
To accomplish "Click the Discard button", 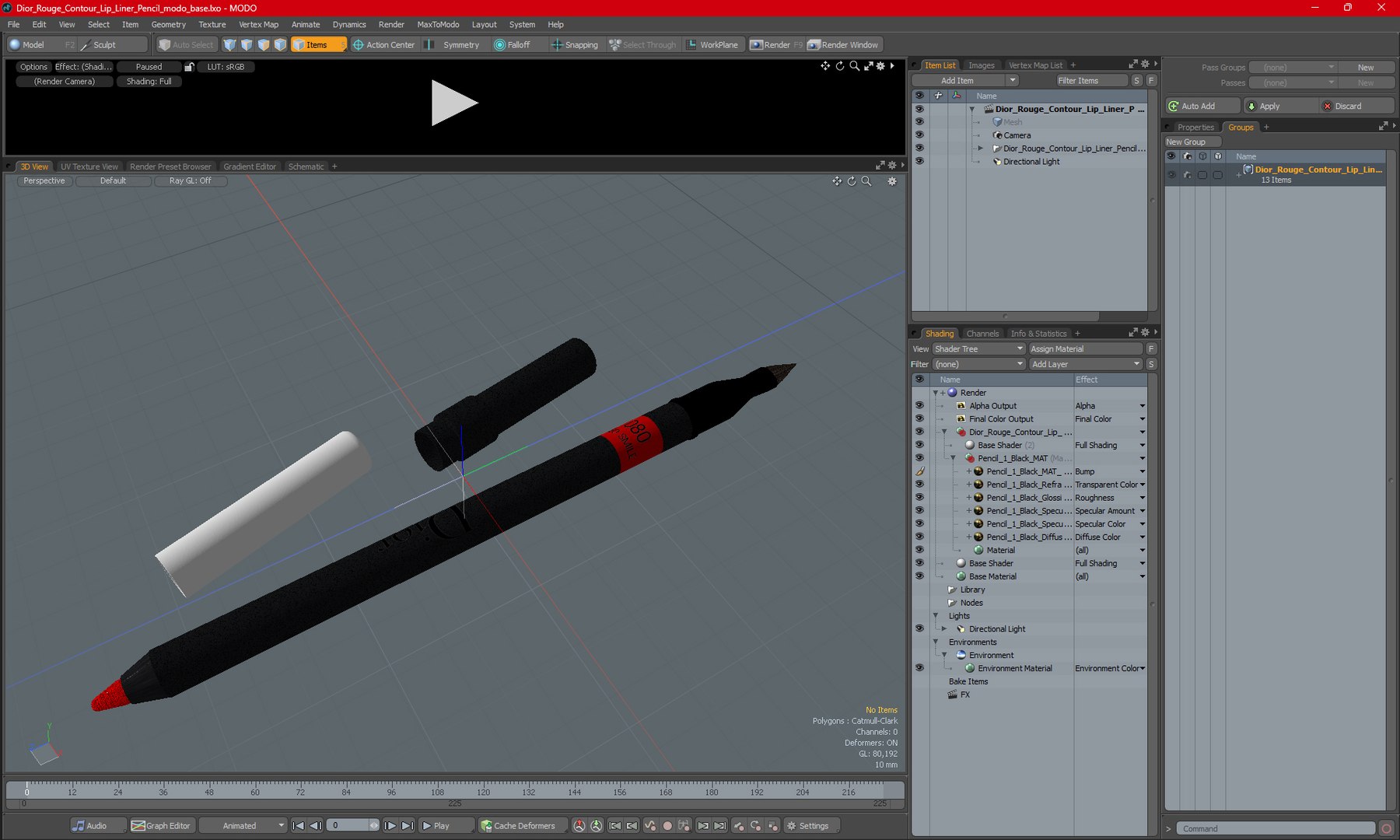I will click(x=1357, y=107).
